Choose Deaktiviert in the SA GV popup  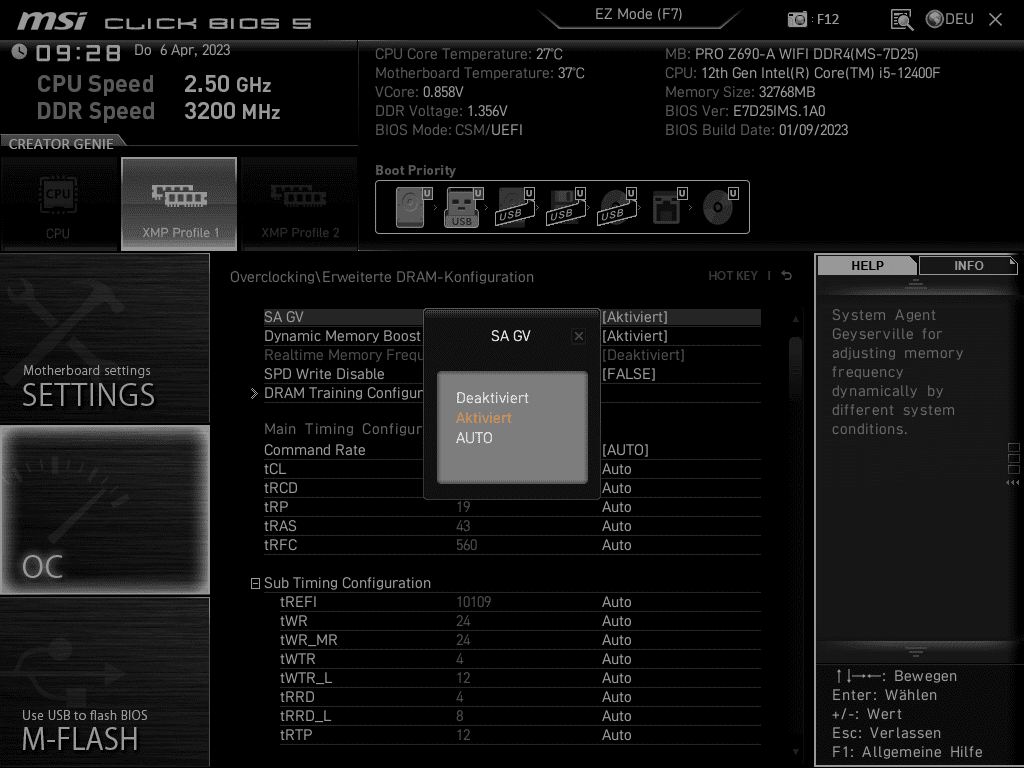[x=492, y=398]
